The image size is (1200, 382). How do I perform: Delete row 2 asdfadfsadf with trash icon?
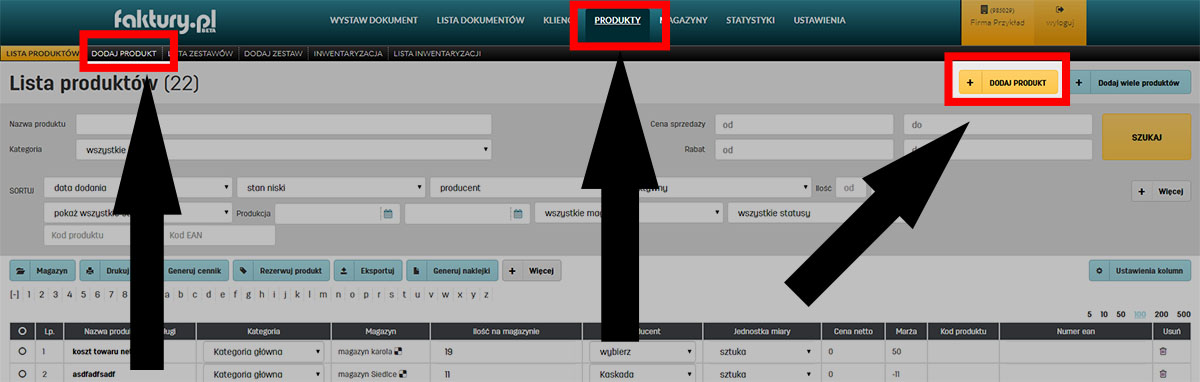1162,373
